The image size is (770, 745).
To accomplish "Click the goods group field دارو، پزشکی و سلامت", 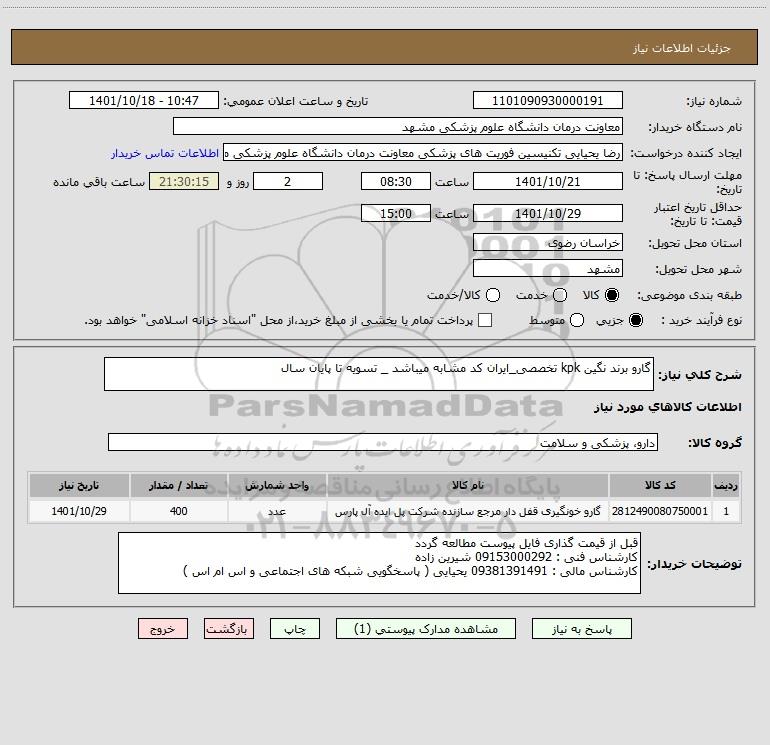I will 383,442.
